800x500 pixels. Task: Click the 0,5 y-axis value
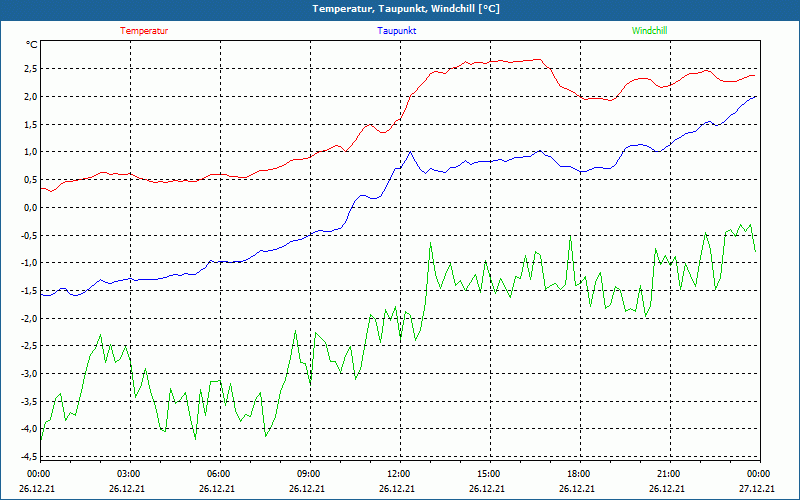(29, 180)
